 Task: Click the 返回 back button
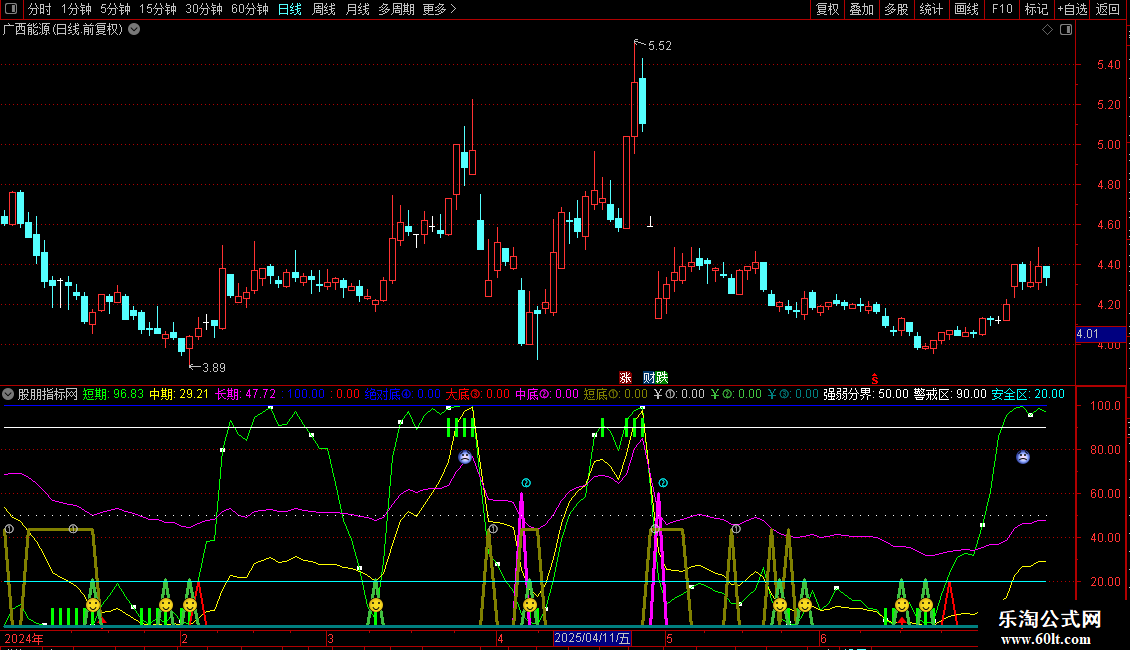(1108, 10)
